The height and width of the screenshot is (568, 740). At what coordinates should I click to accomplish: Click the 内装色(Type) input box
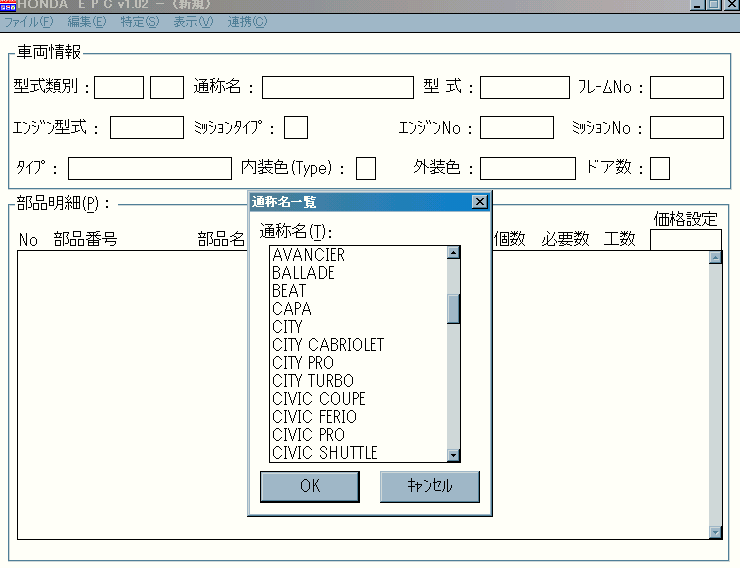point(366,168)
